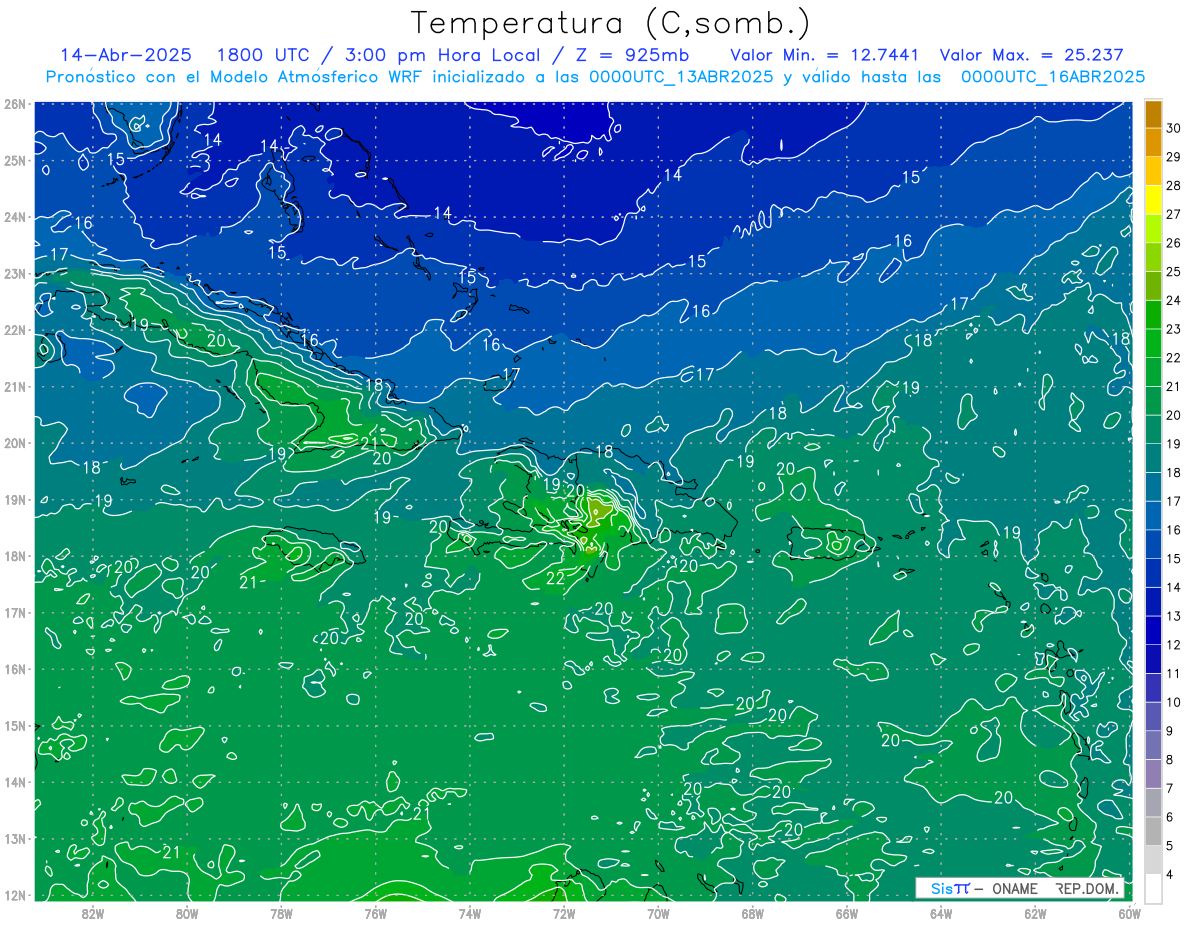Click the white colorbar band below the 5 label
Image resolution: width=1200 pixels, height=927 pixels.
[1153, 888]
